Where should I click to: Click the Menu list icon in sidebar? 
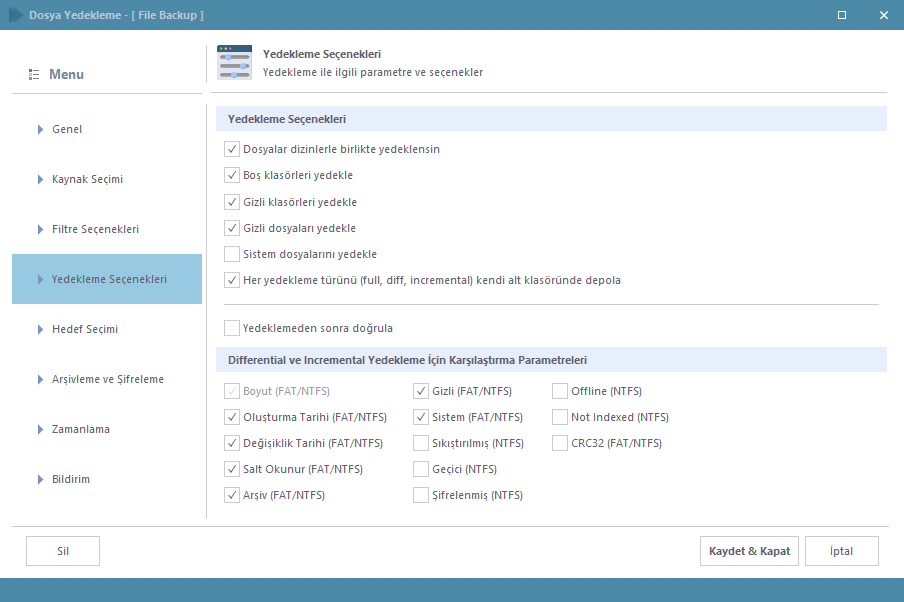[34, 75]
